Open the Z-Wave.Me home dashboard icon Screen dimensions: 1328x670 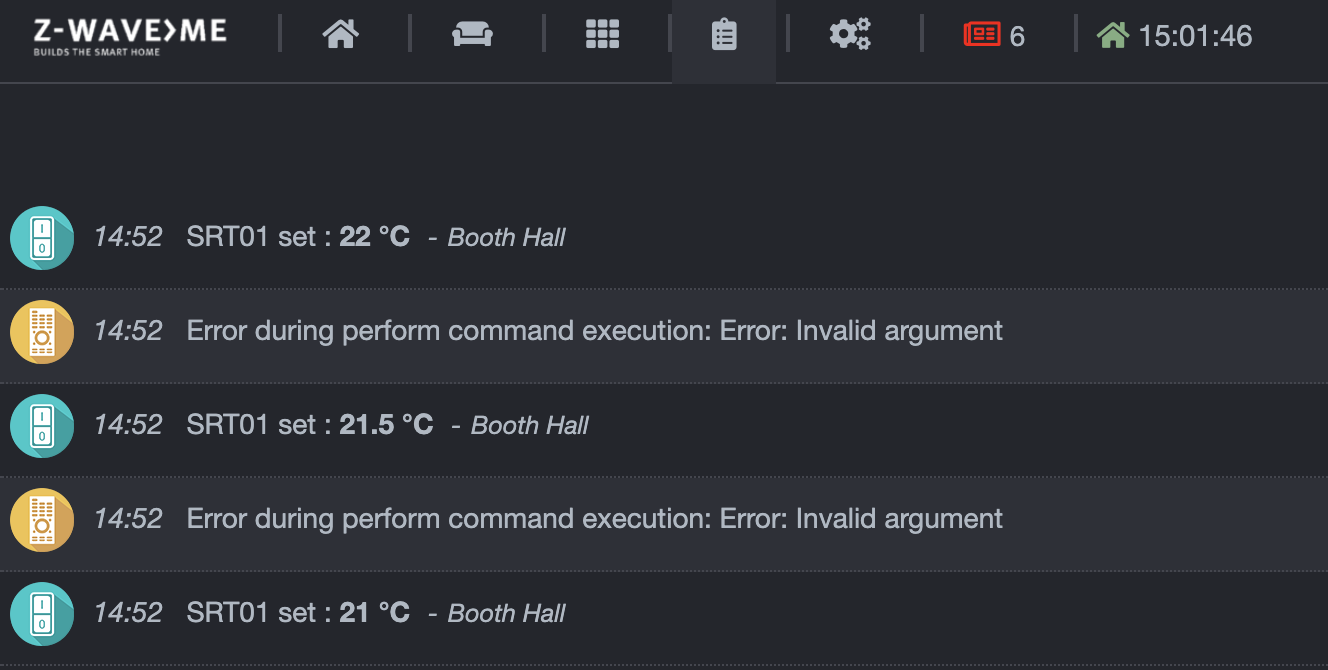(341, 34)
